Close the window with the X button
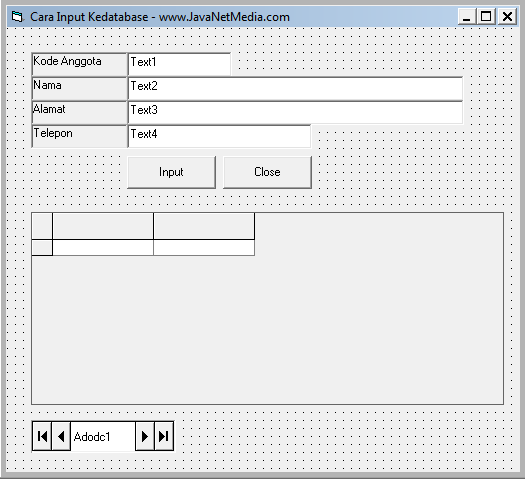The width and height of the screenshot is (525, 479). (x=507, y=16)
